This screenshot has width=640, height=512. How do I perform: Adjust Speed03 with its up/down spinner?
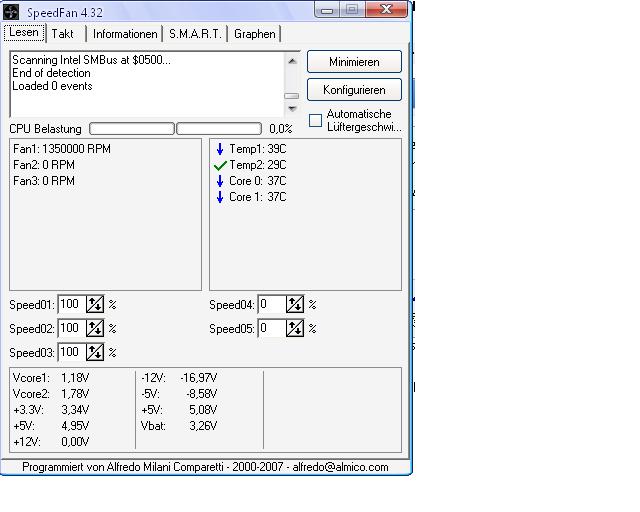pyautogui.click(x=95, y=352)
